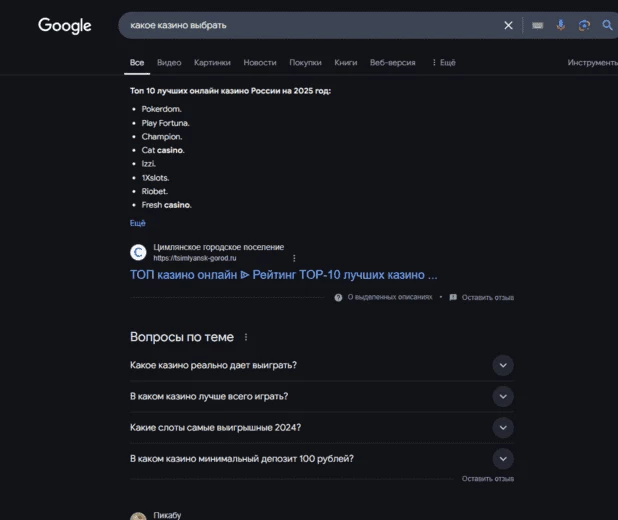Start voice search with microphone icon

[560, 25]
